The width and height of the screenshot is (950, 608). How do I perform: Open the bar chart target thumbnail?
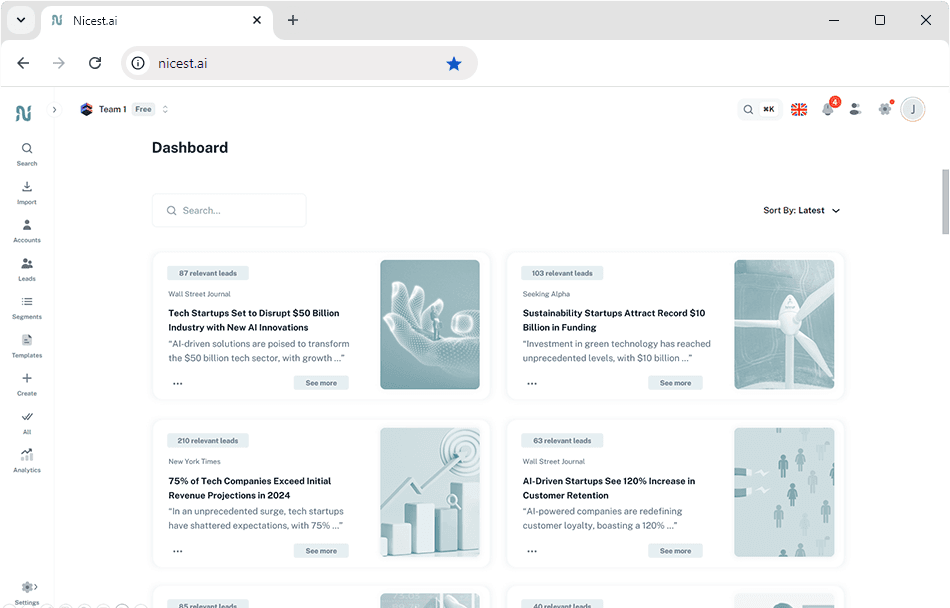(430, 492)
